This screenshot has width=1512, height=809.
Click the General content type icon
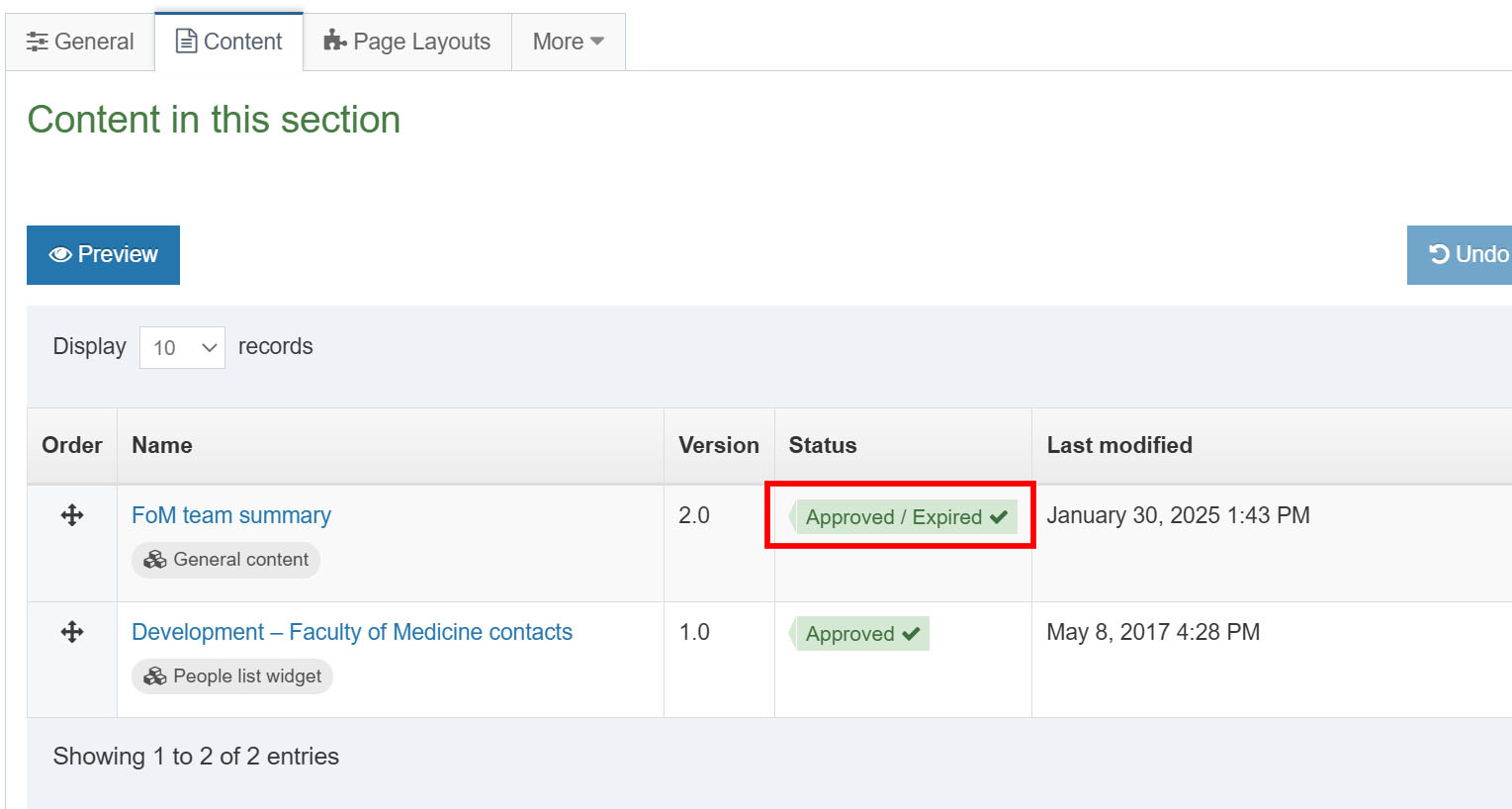pos(155,560)
